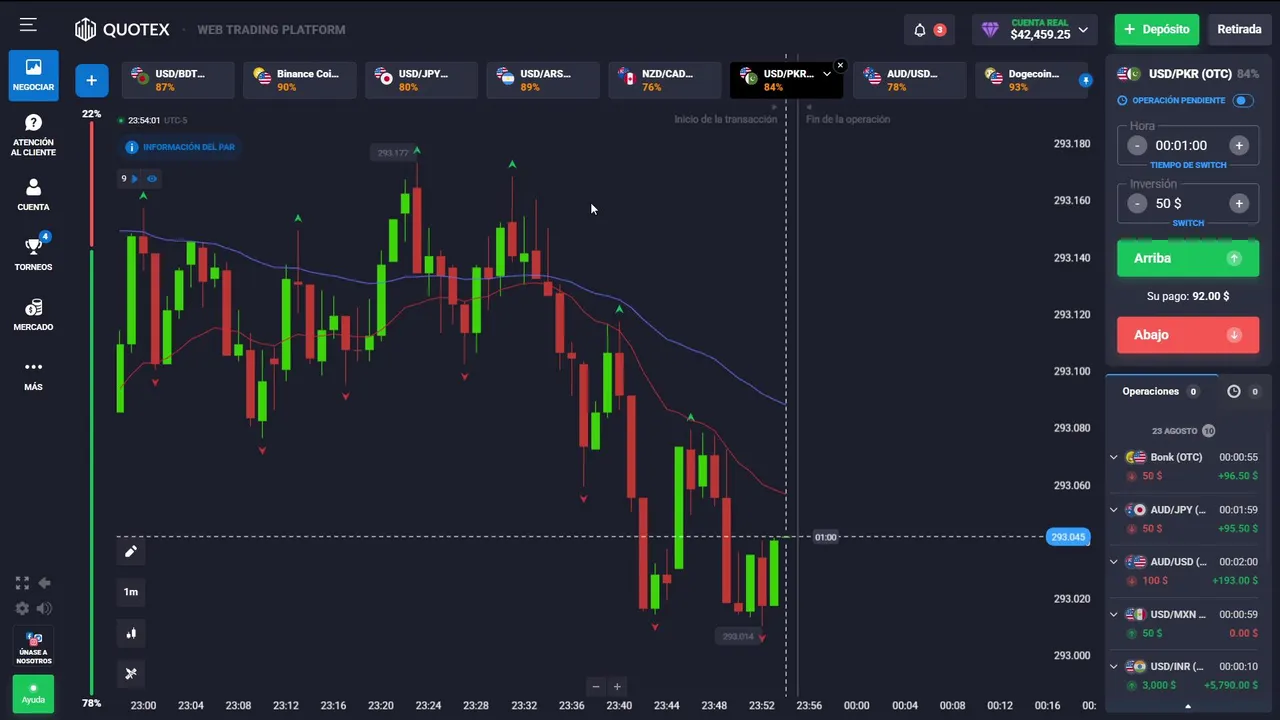Change chart type candlestick icon
Screen dimensions: 1280x720
point(131,633)
